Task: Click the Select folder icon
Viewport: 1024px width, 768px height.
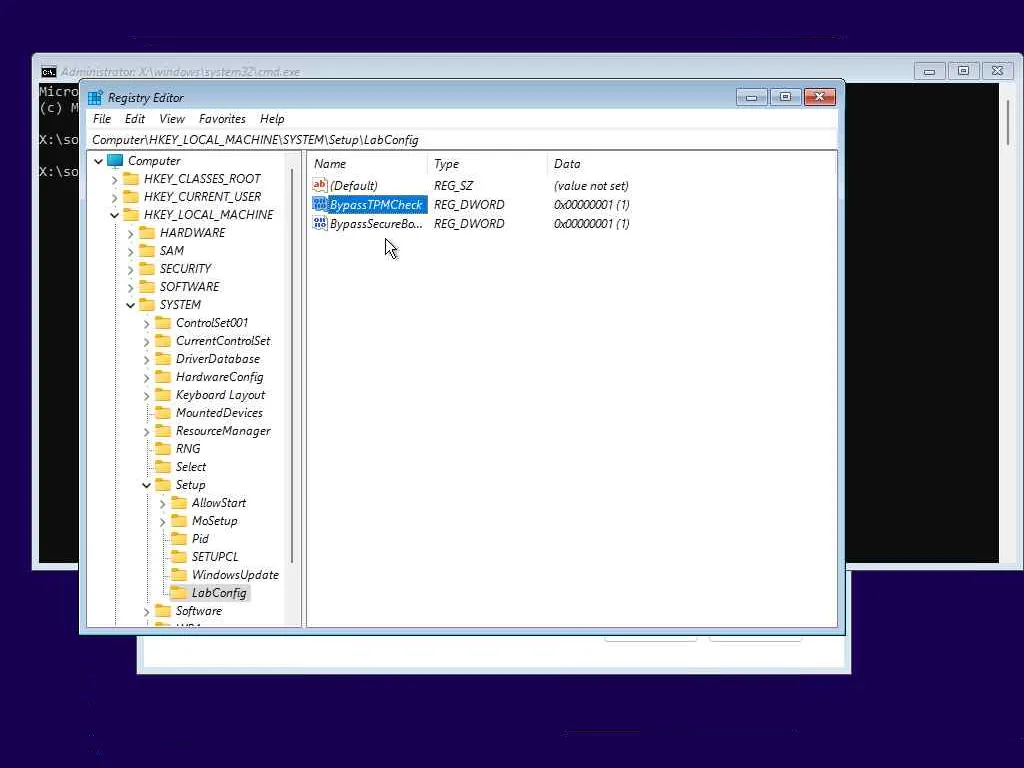Action: (163, 467)
